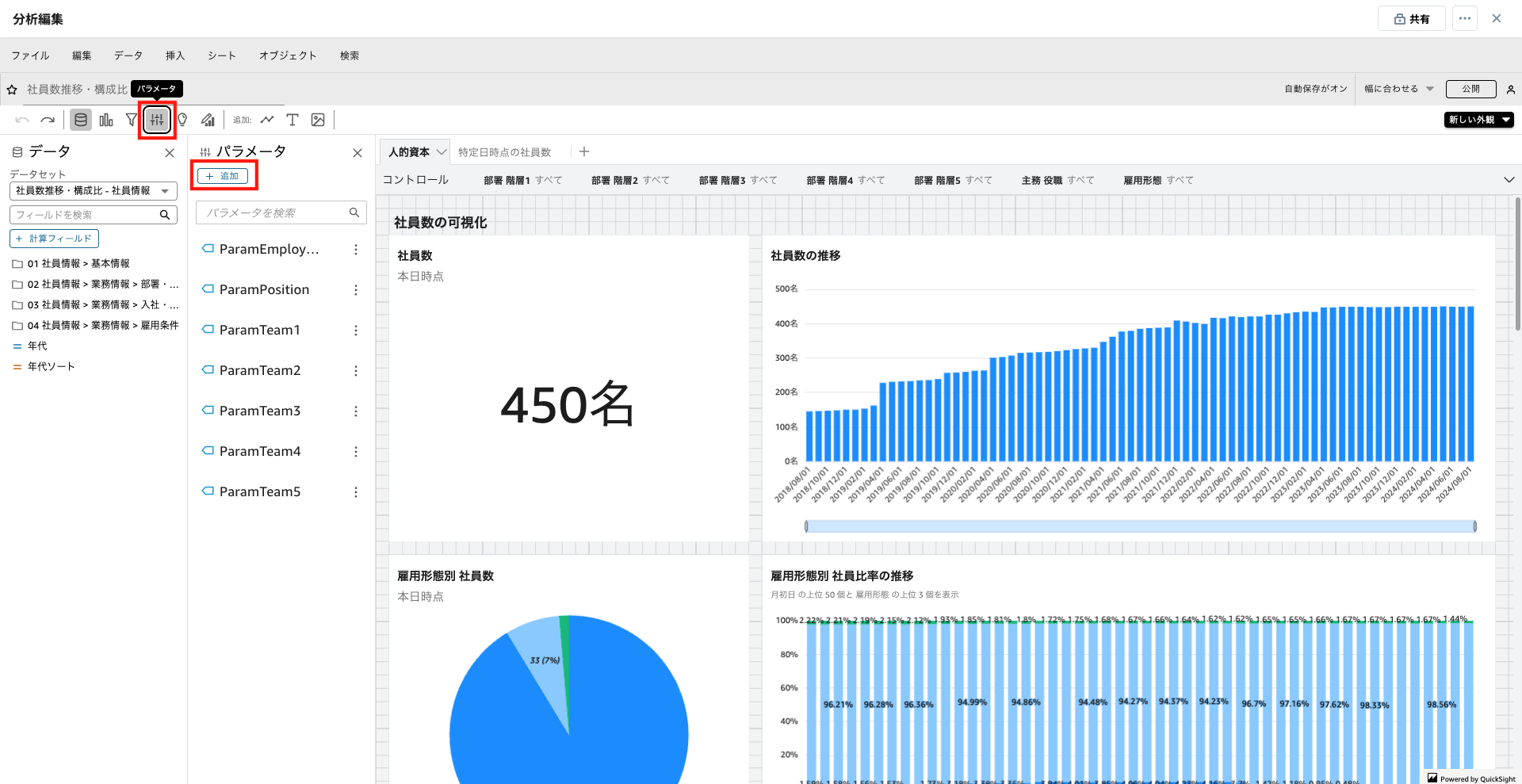
Task: Switch to 特定日時点の社員数 sheet tab
Action: [504, 152]
